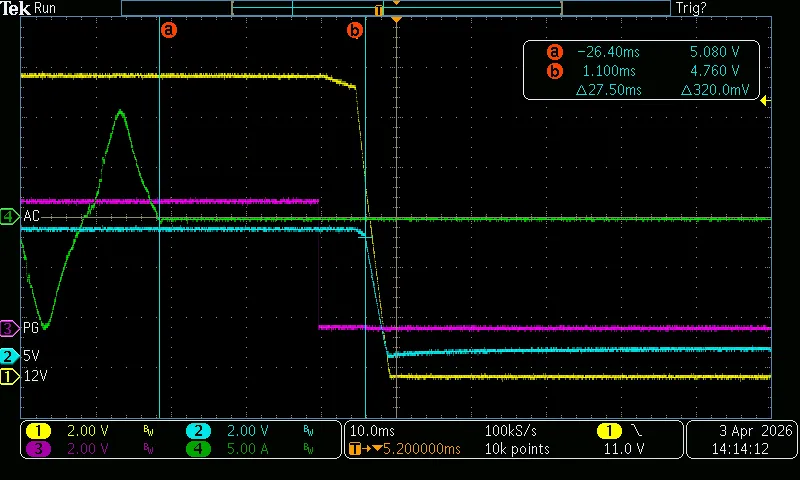Click the -26.40ms cursor a time
Screen dimensions: 800x480
[608, 52]
